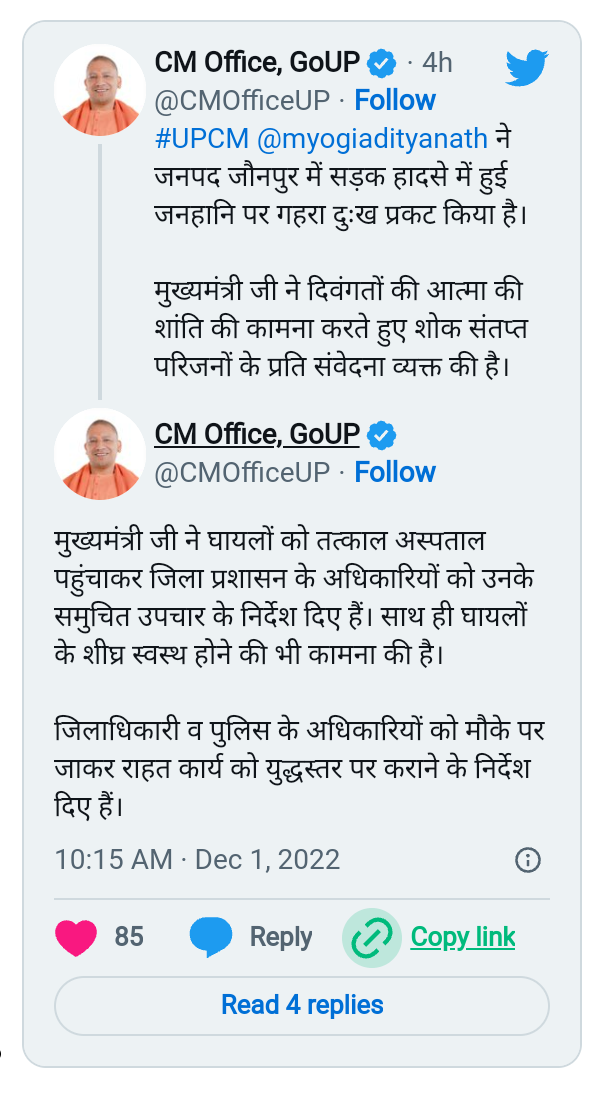
Task: Click the verified badge on the second tweet
Action: [382, 436]
